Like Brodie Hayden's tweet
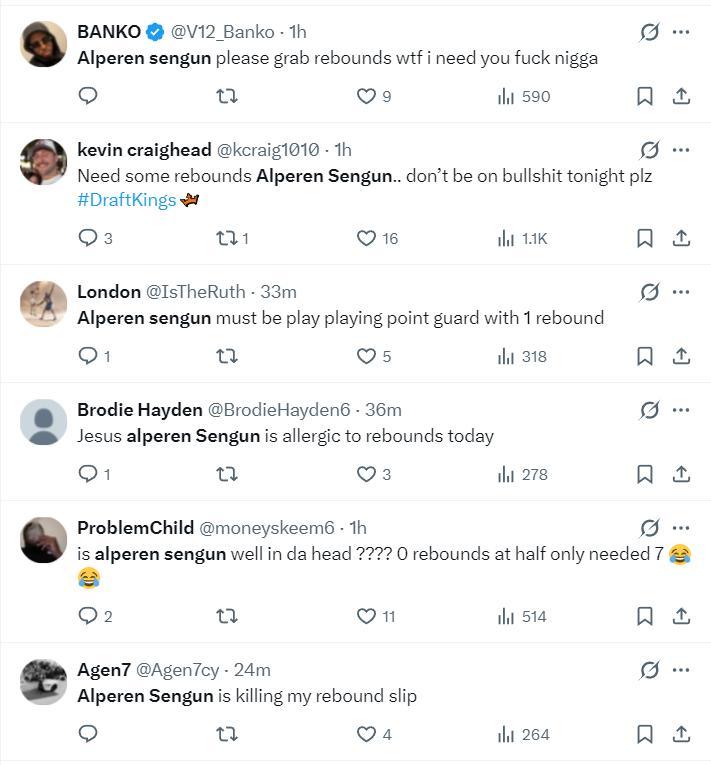Viewport: 711px width, 765px height. click(367, 474)
